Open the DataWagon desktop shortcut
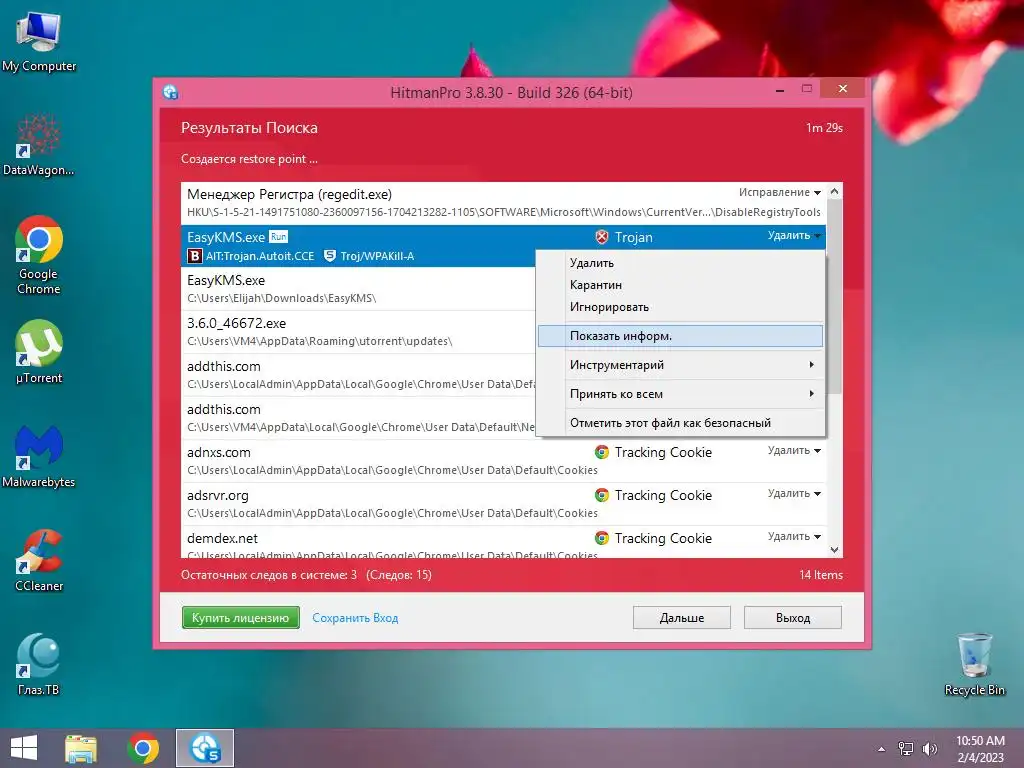Image resolution: width=1024 pixels, height=768 pixels. point(39,145)
